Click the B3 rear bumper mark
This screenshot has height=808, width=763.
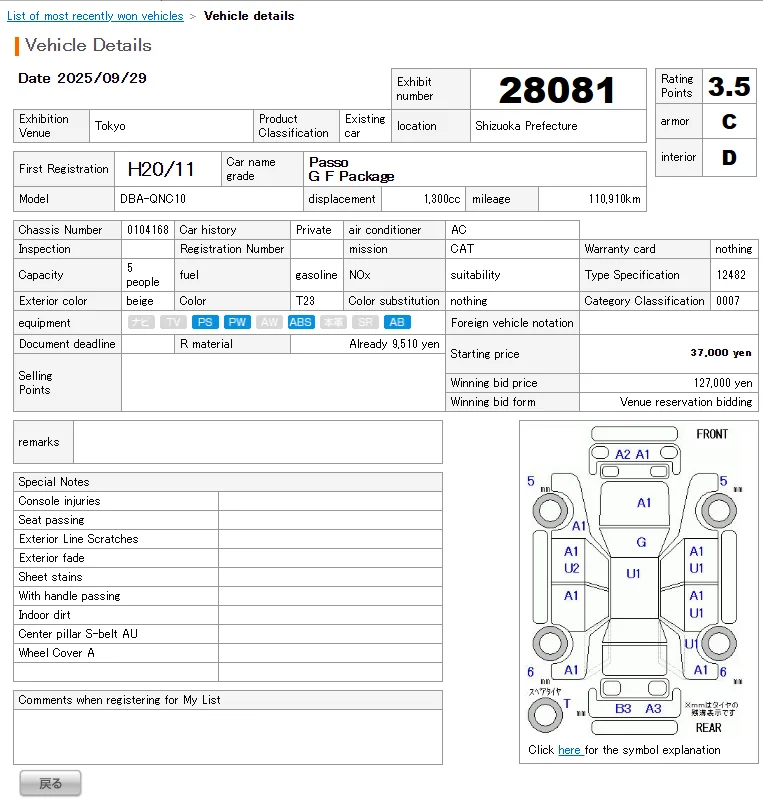tap(623, 708)
